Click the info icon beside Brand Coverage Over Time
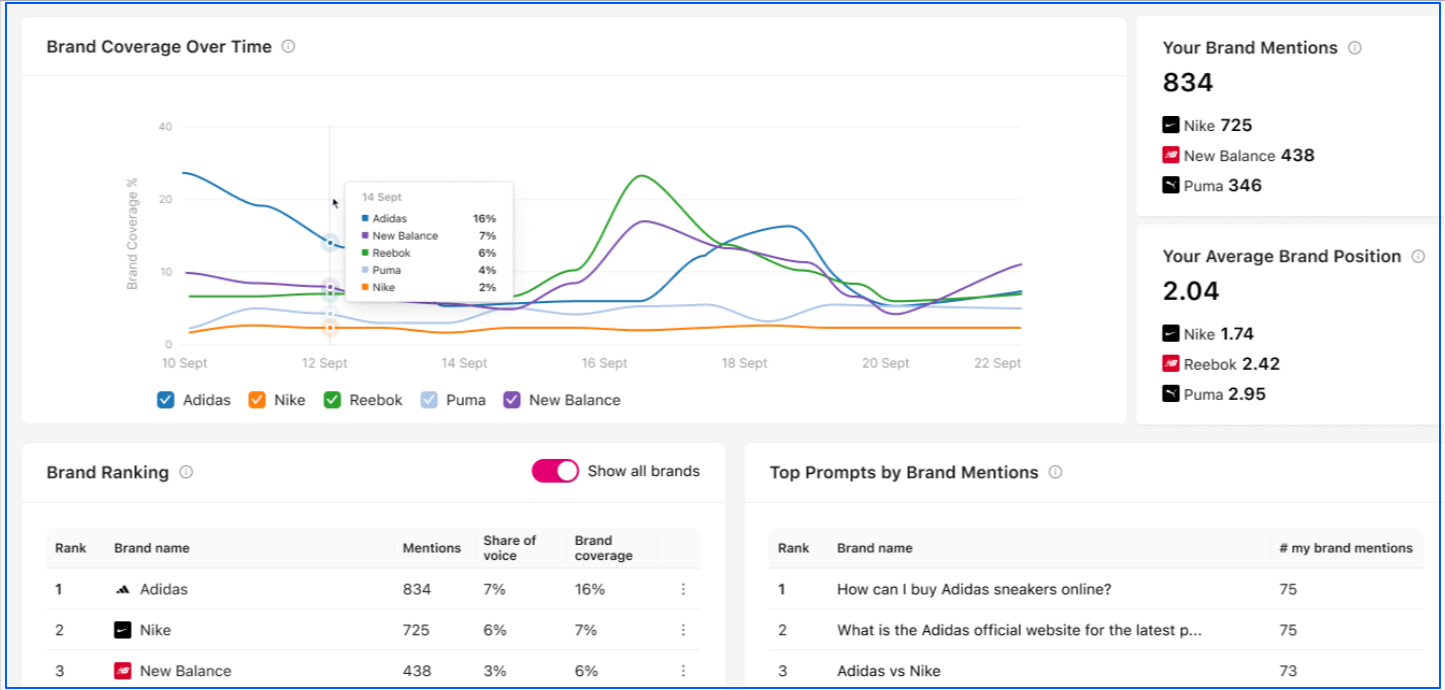This screenshot has width=1445, height=690. point(288,46)
